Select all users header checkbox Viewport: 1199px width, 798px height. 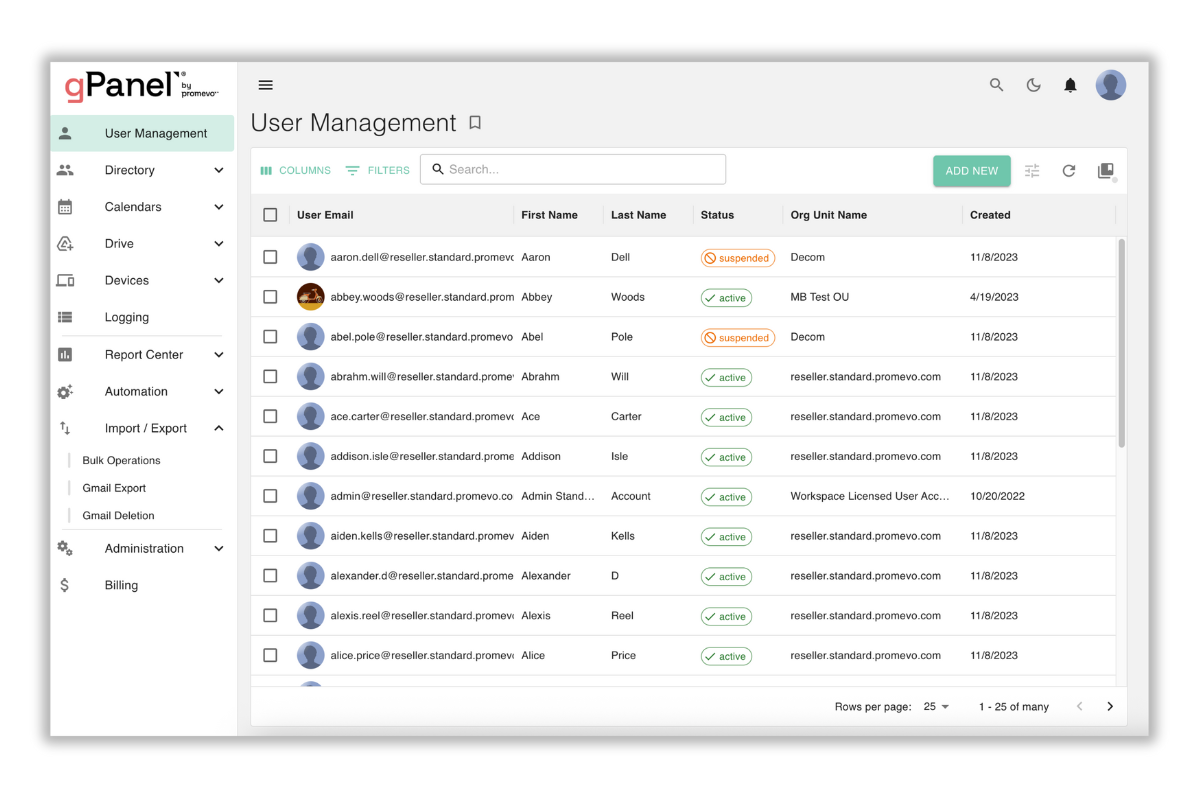click(270, 215)
